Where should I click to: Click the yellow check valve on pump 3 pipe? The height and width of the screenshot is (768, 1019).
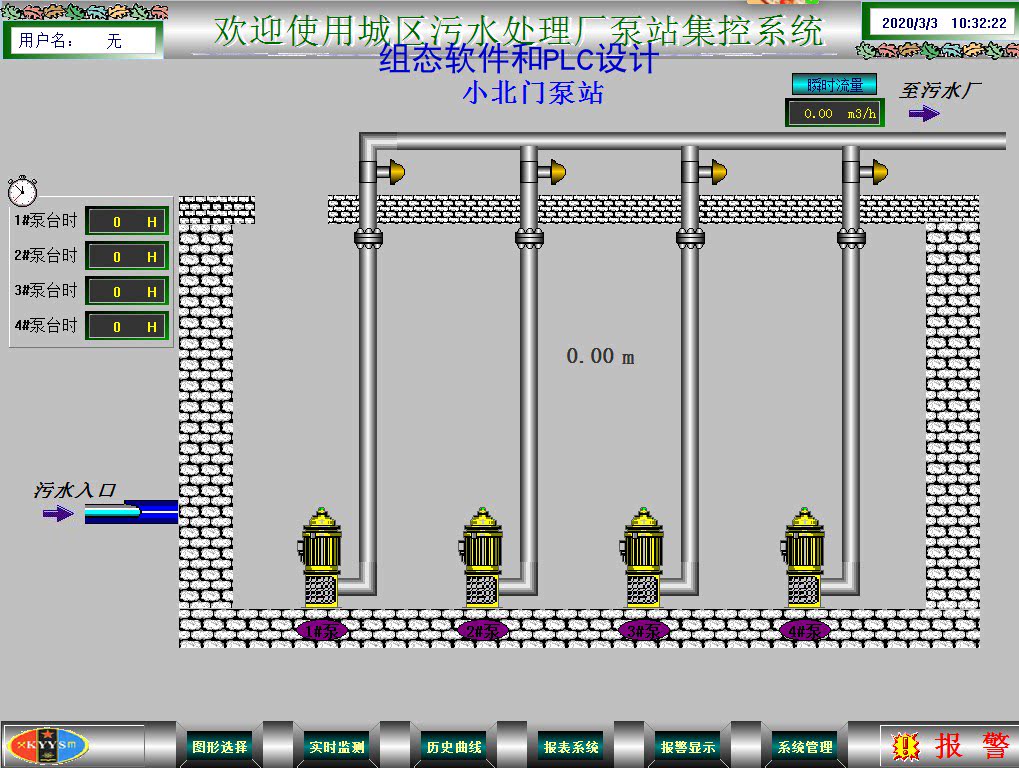pyautogui.click(x=717, y=172)
